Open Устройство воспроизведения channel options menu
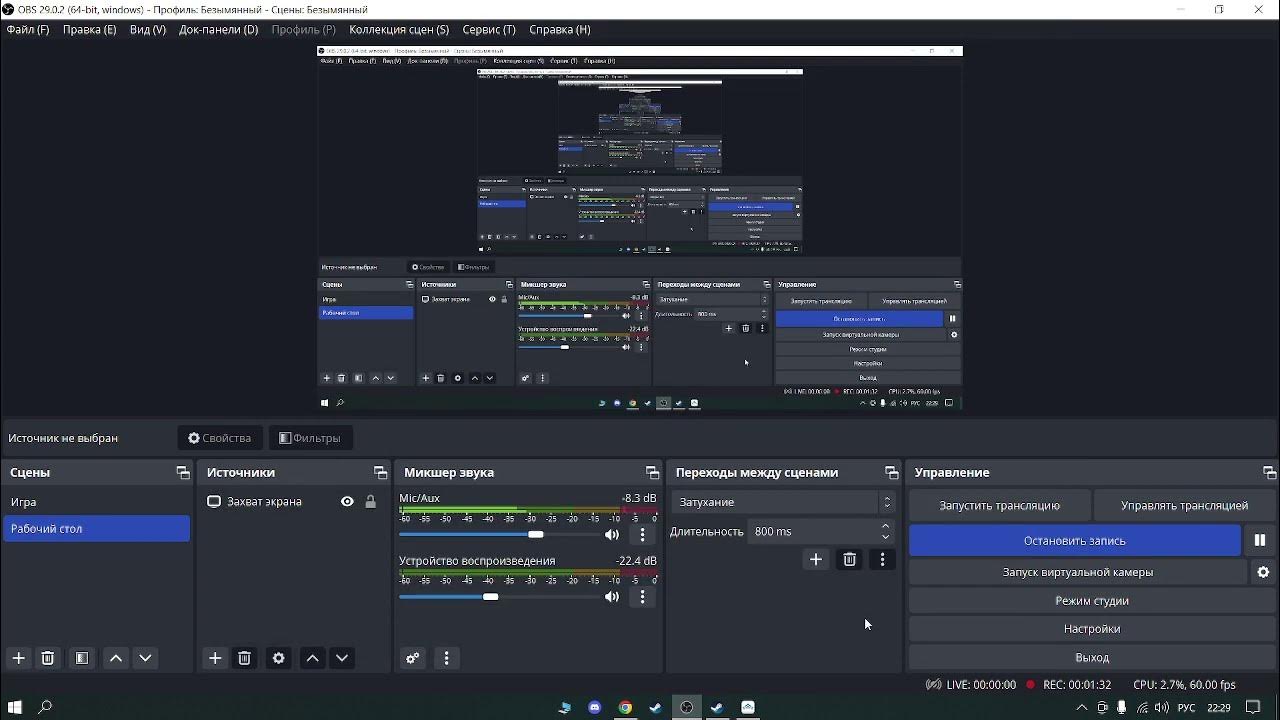Image resolution: width=1280 pixels, height=720 pixels. coord(643,597)
